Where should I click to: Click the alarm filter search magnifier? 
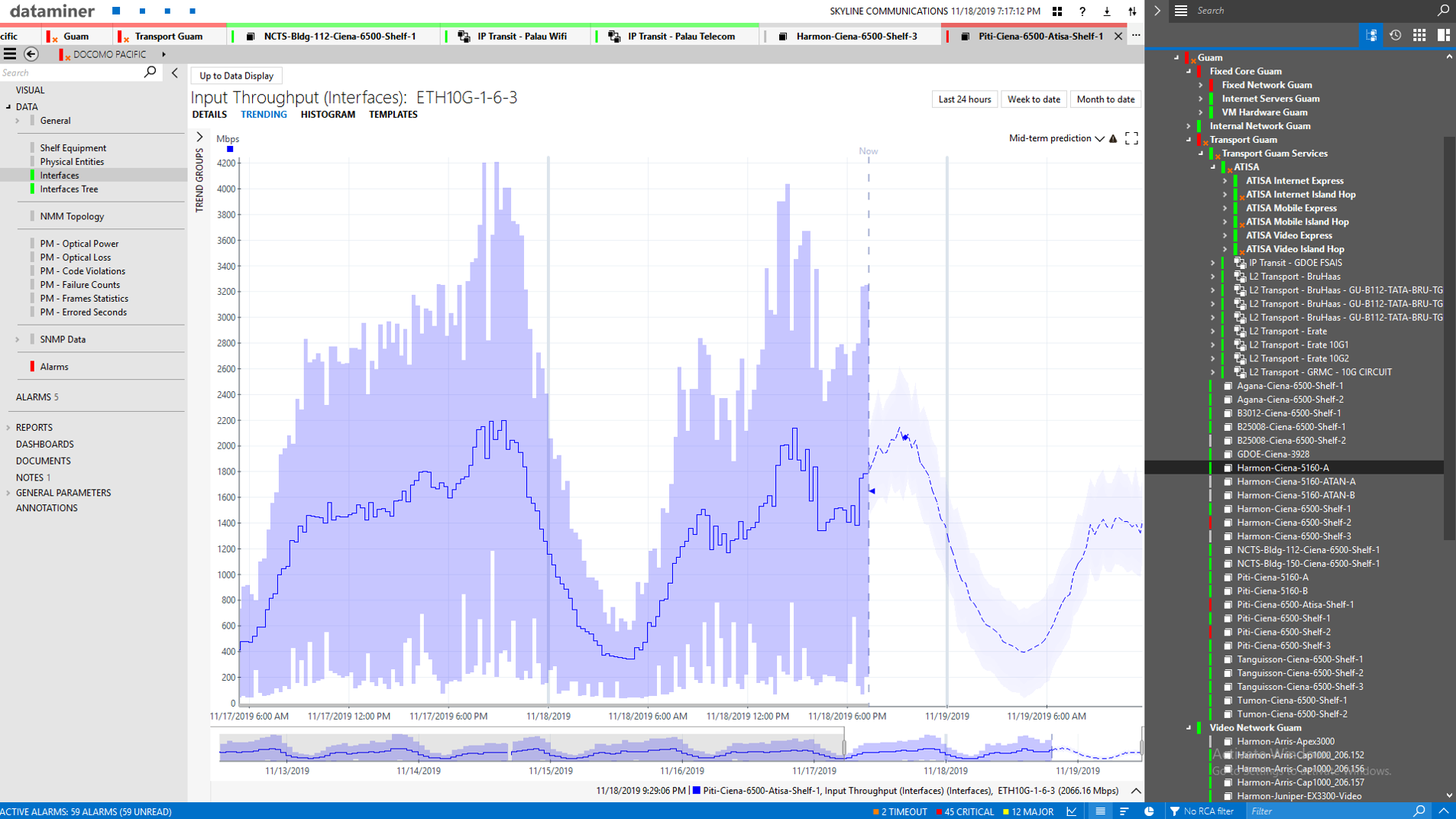pyautogui.click(x=1419, y=811)
